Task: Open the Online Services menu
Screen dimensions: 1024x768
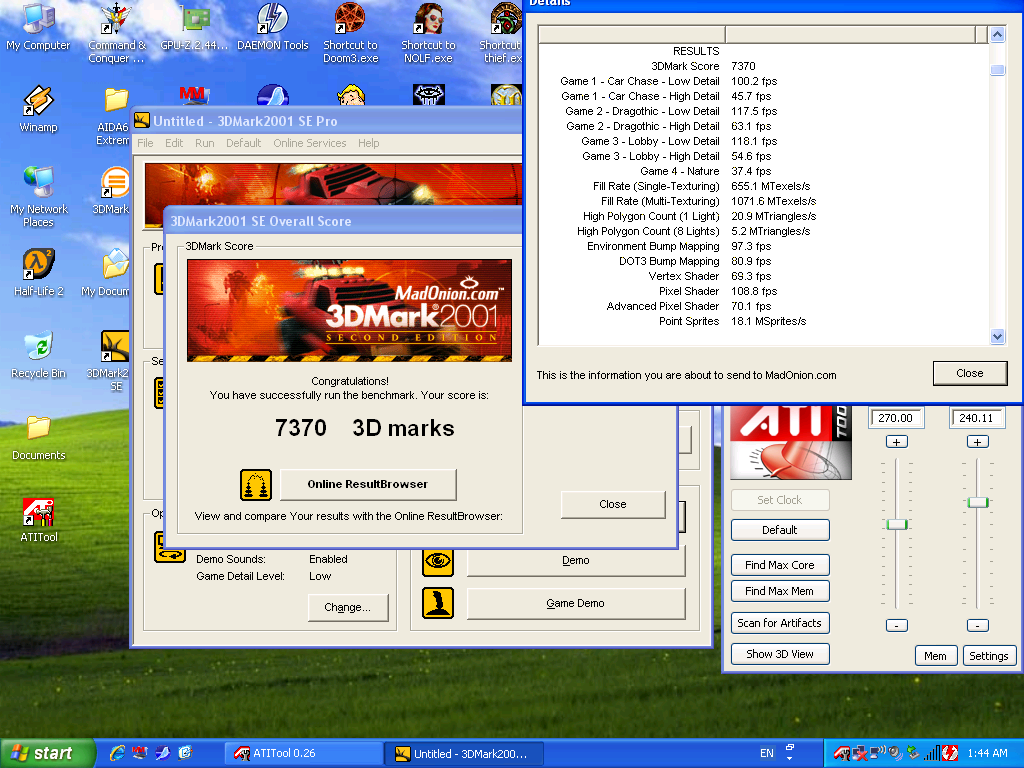Action: (x=310, y=143)
